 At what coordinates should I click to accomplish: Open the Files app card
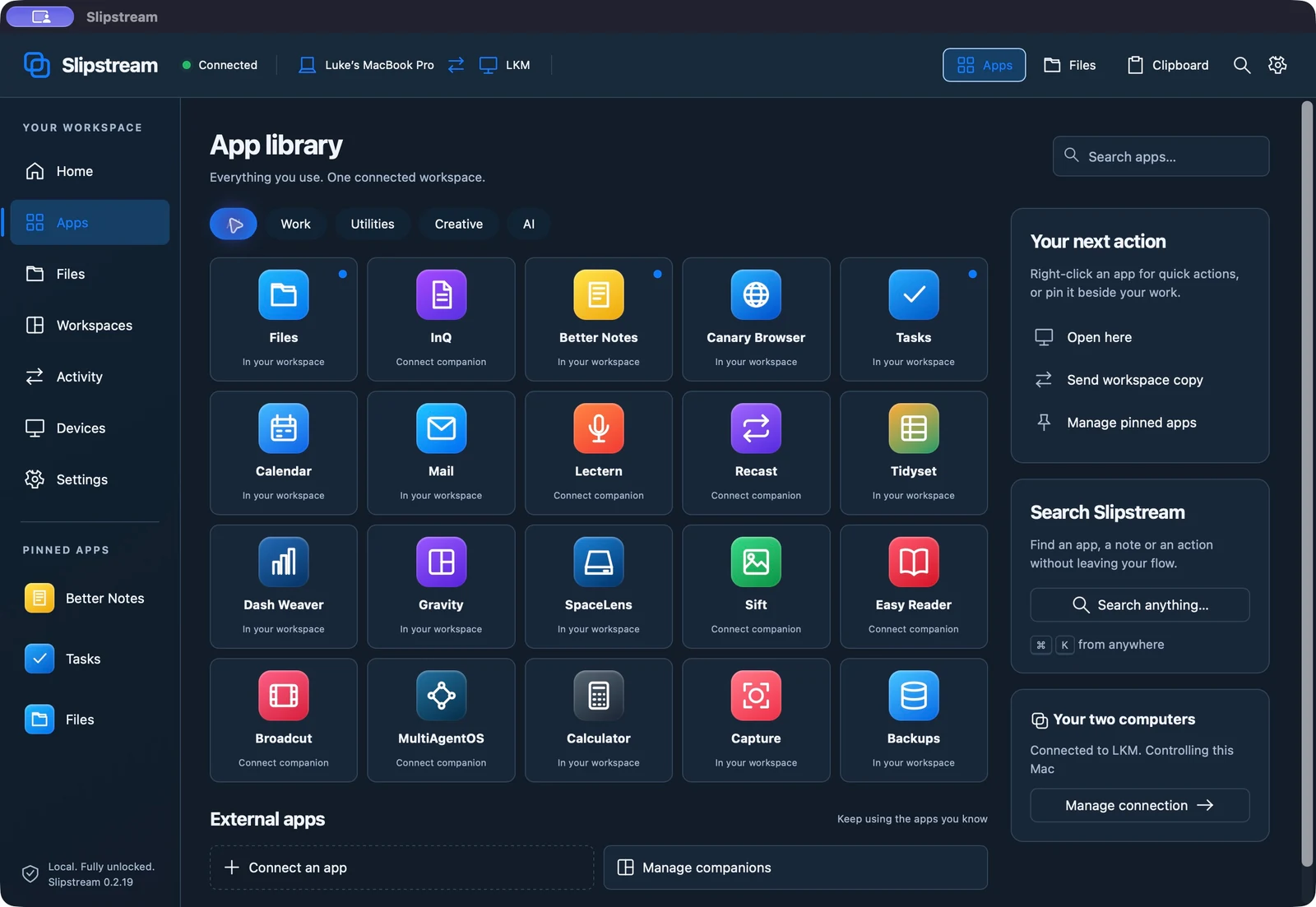click(283, 319)
